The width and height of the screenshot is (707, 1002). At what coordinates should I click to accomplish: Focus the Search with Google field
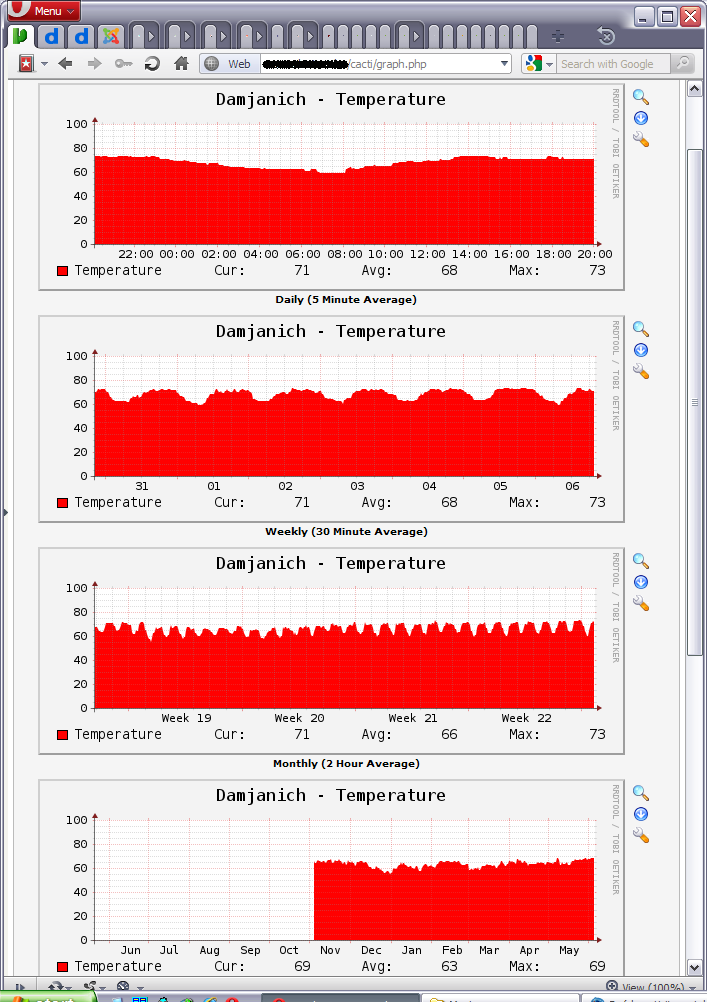614,64
